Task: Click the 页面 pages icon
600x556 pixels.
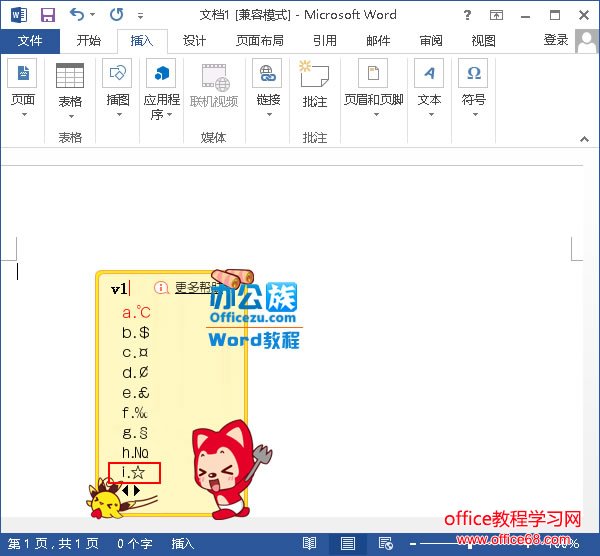Action: click(x=22, y=73)
